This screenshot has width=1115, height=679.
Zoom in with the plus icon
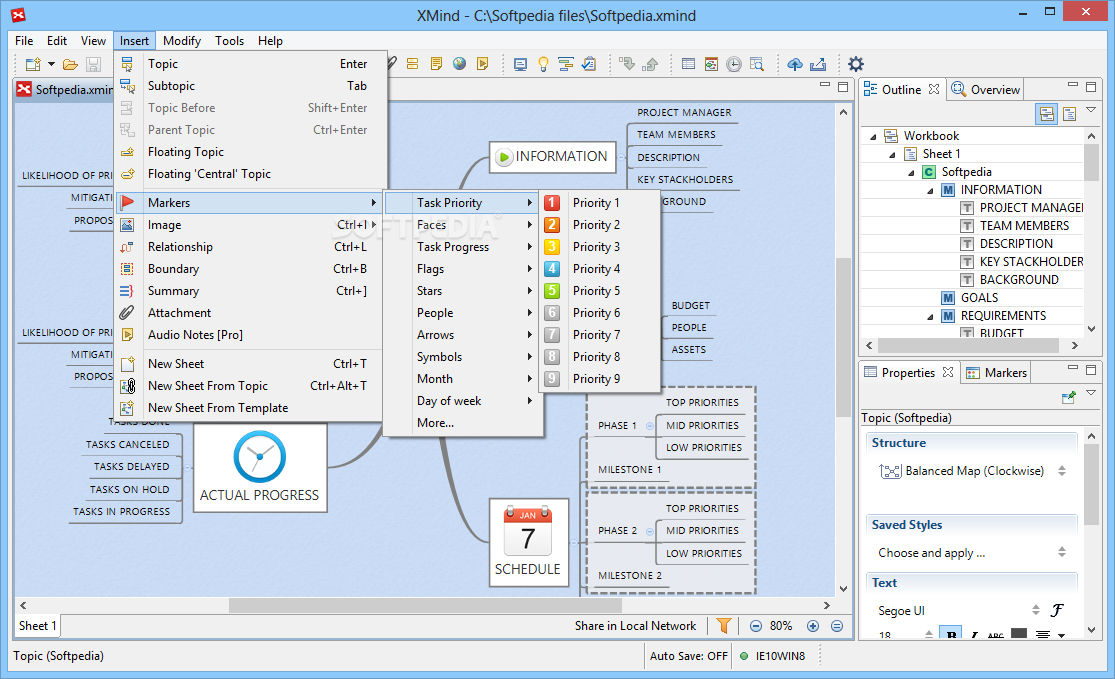[813, 626]
